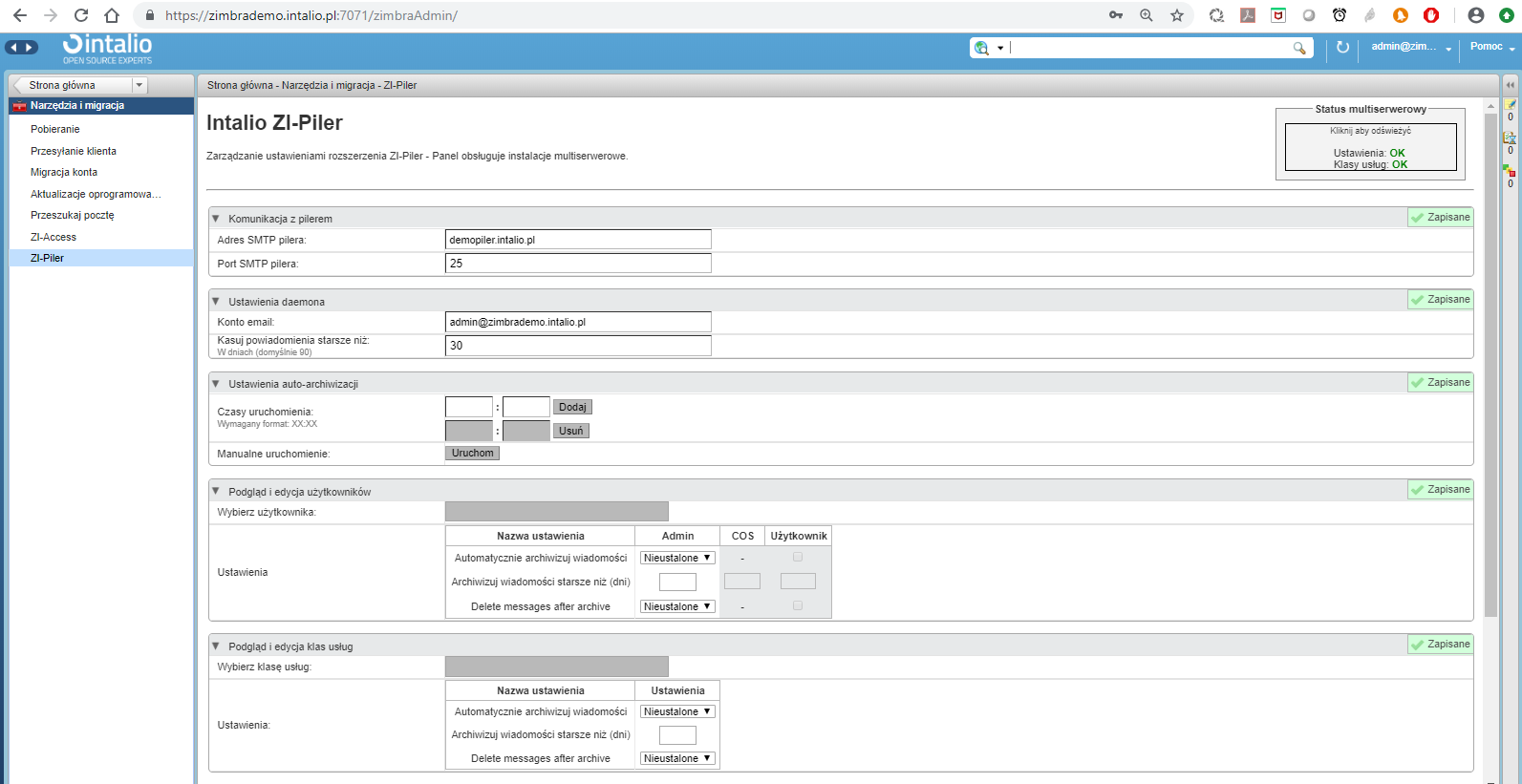This screenshot has height=784, width=1522.
Task: Toggle user checkbox for Automatycznie archiwizuj wiadomości
Action: tap(798, 557)
